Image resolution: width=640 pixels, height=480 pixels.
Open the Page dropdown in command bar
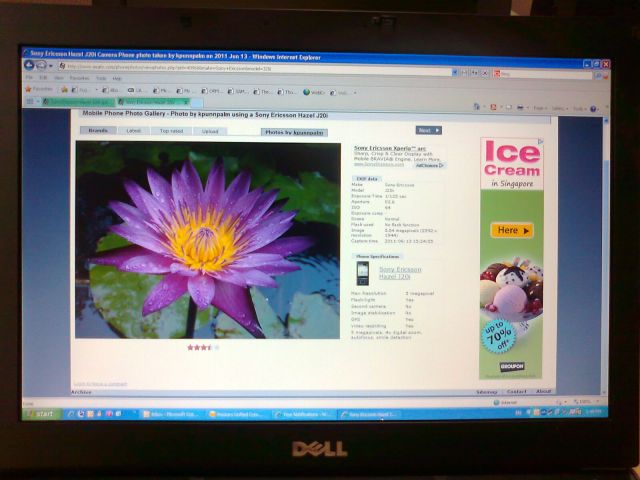click(x=540, y=108)
